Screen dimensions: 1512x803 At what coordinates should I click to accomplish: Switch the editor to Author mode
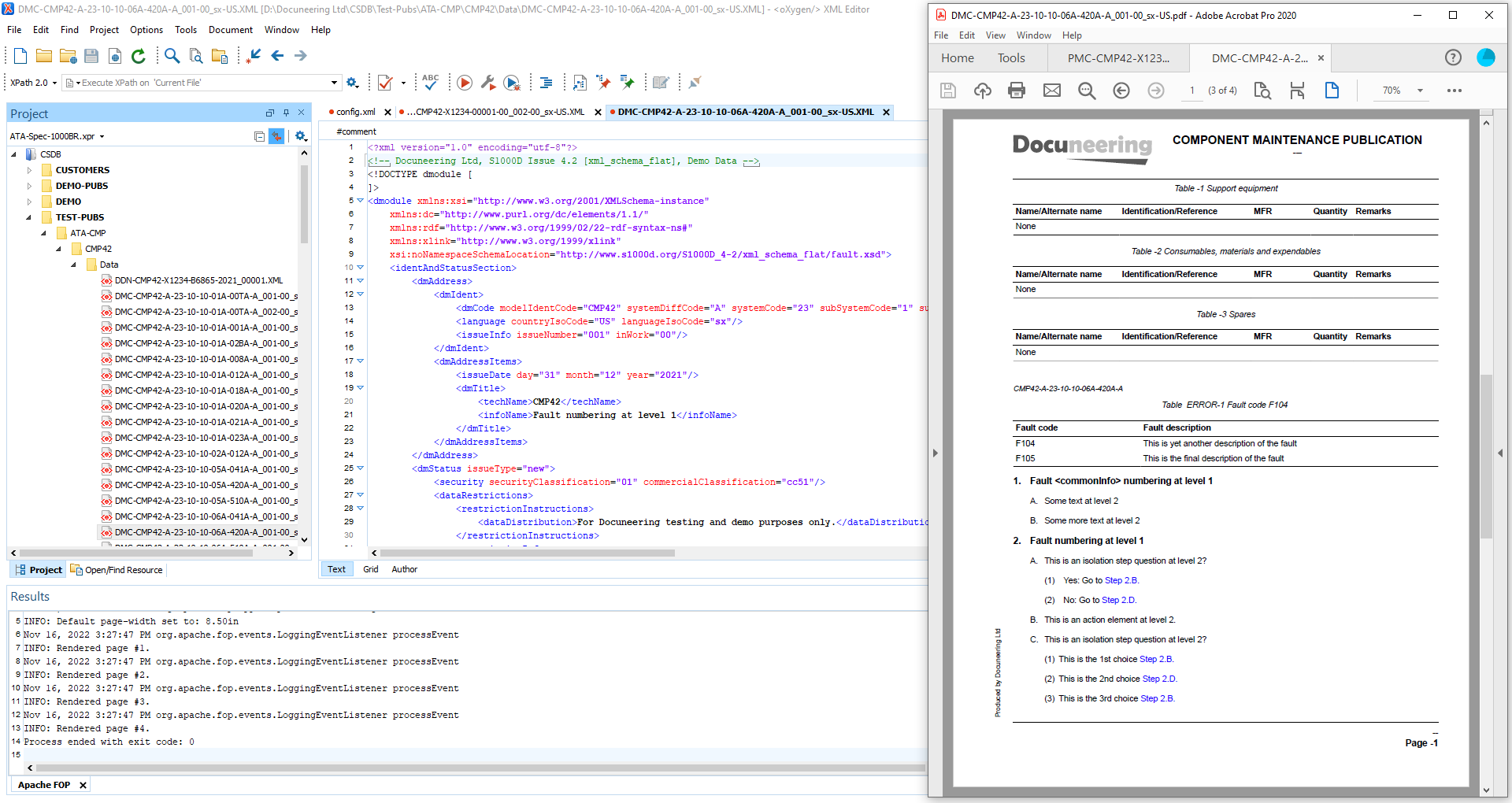[x=404, y=569]
